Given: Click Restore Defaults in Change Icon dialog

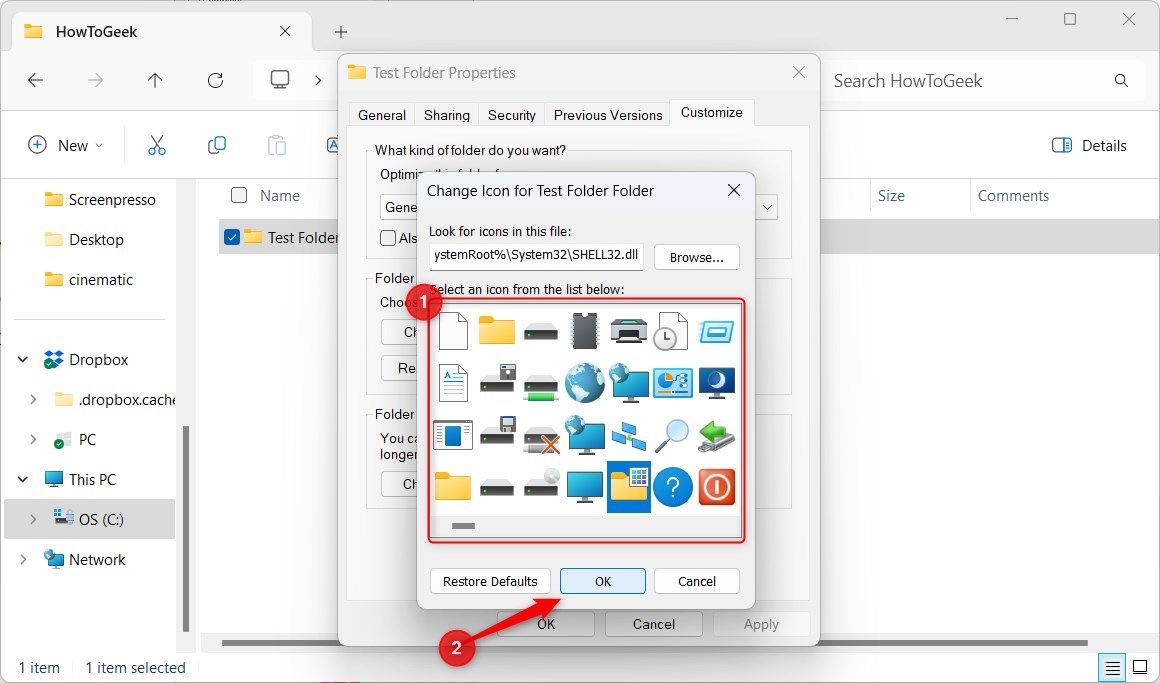Looking at the screenshot, I should [x=490, y=582].
